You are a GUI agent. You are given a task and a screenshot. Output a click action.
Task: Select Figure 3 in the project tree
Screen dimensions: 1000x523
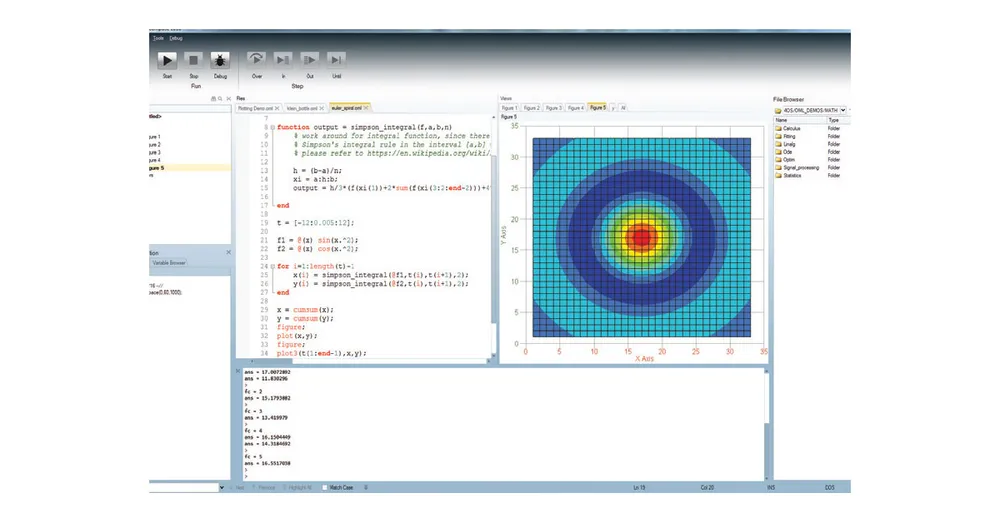tap(155, 152)
